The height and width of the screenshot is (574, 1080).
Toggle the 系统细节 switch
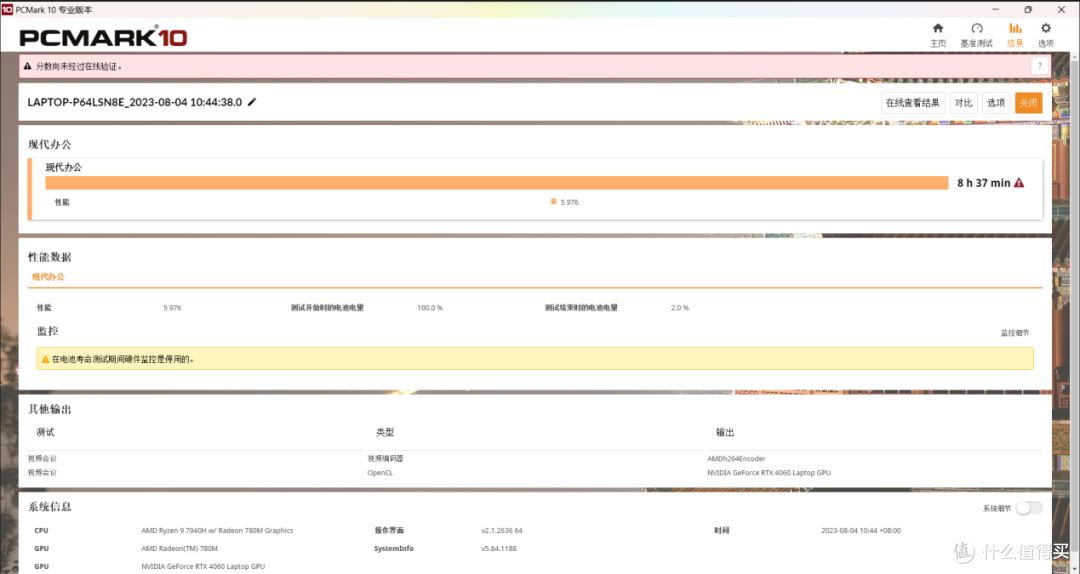pos(1029,508)
